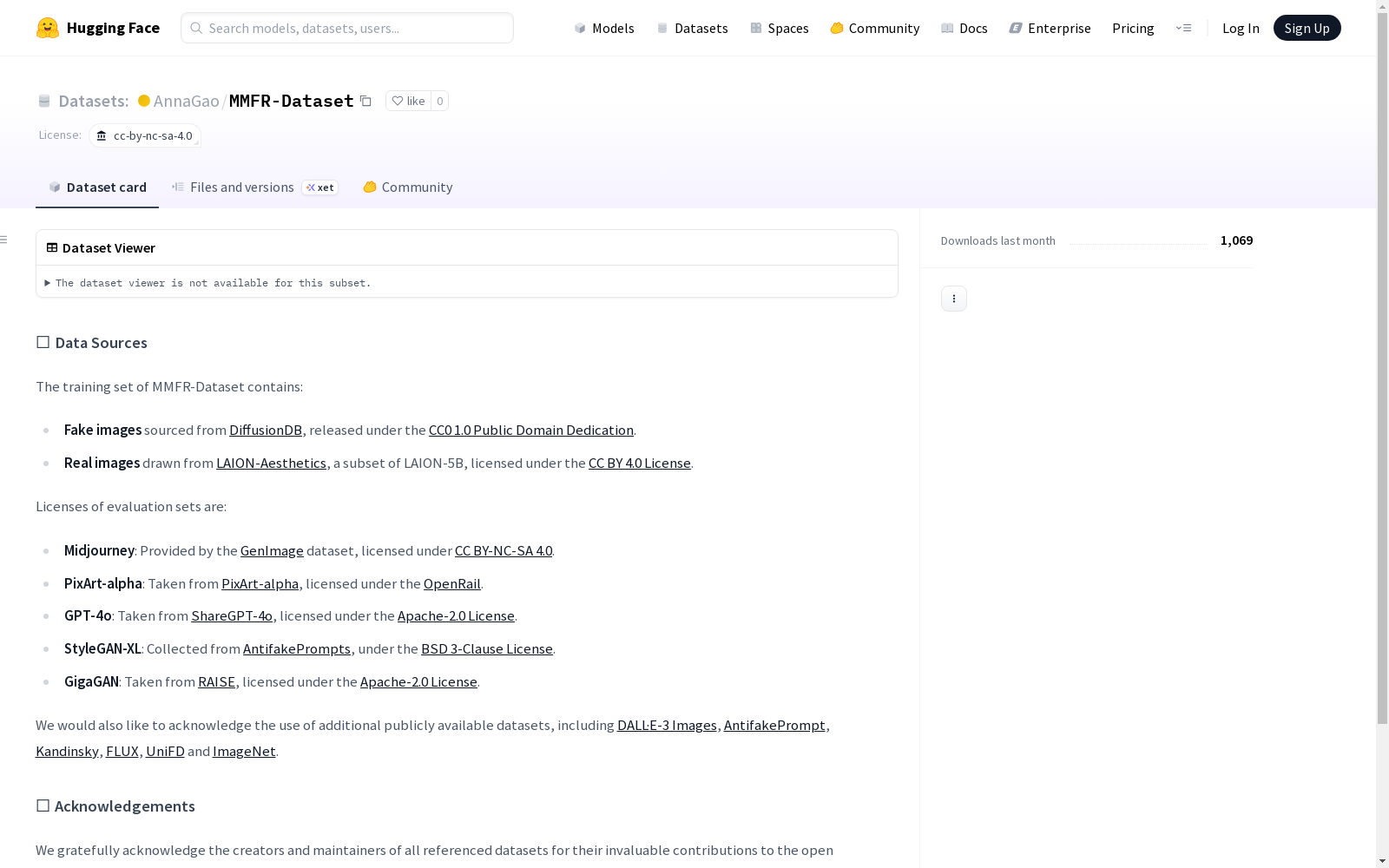
Task: Visit the Enterprise page
Action: pyautogui.click(x=1050, y=28)
